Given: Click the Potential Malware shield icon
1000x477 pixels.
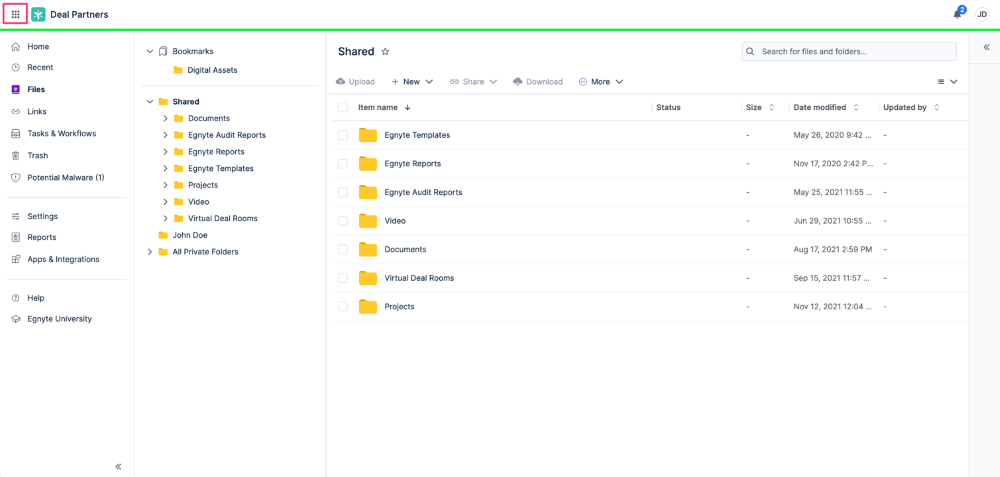Looking at the screenshot, I should point(16,177).
